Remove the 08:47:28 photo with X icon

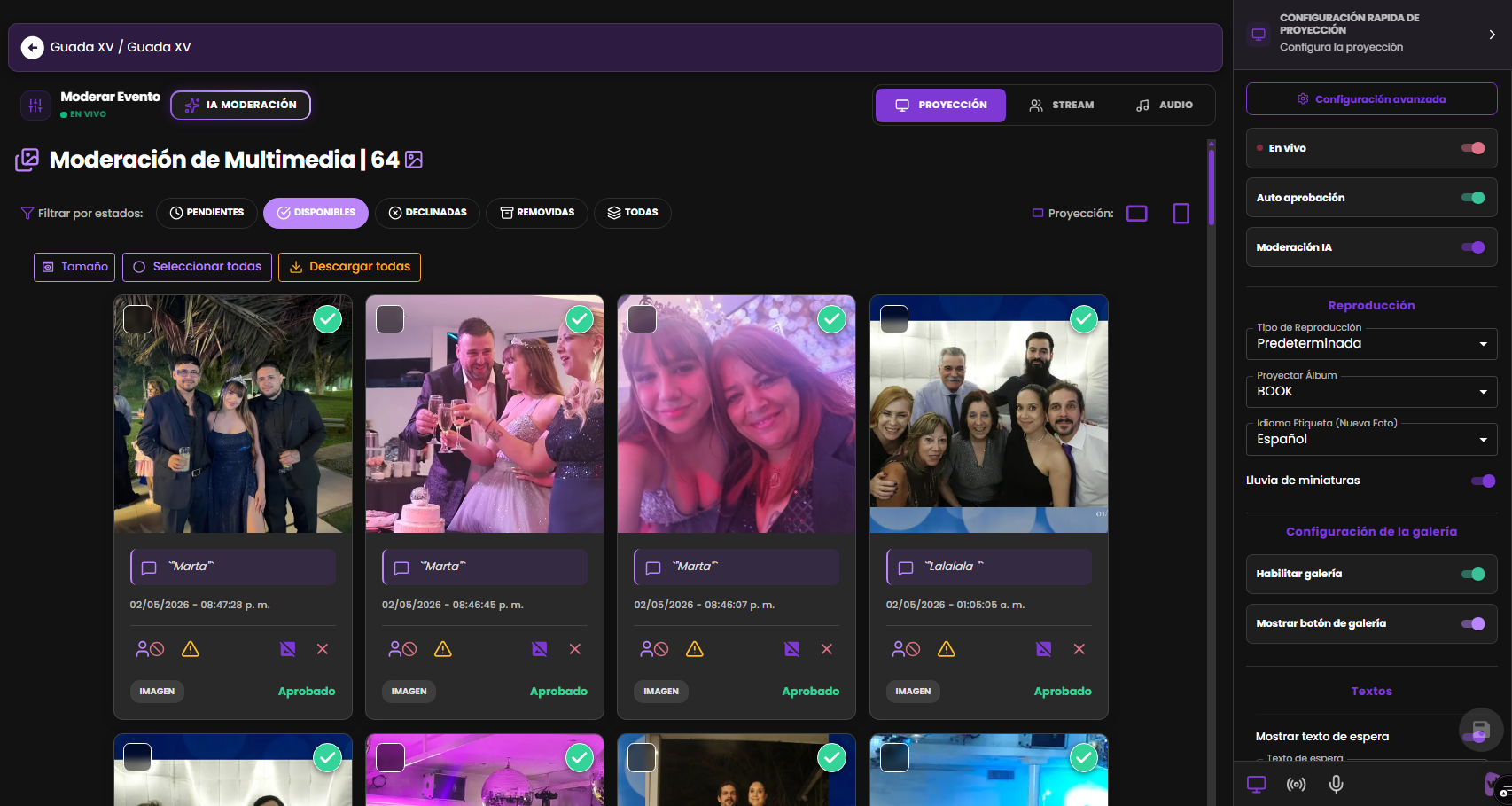pyautogui.click(x=323, y=649)
